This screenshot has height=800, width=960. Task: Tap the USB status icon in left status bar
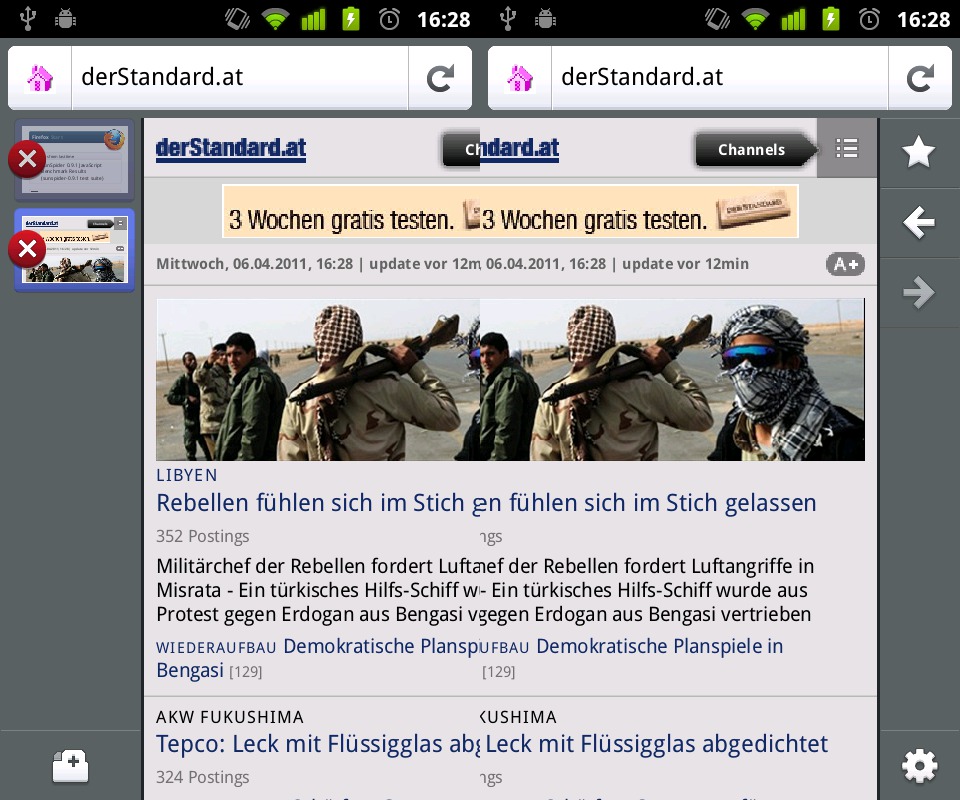pos(28,19)
